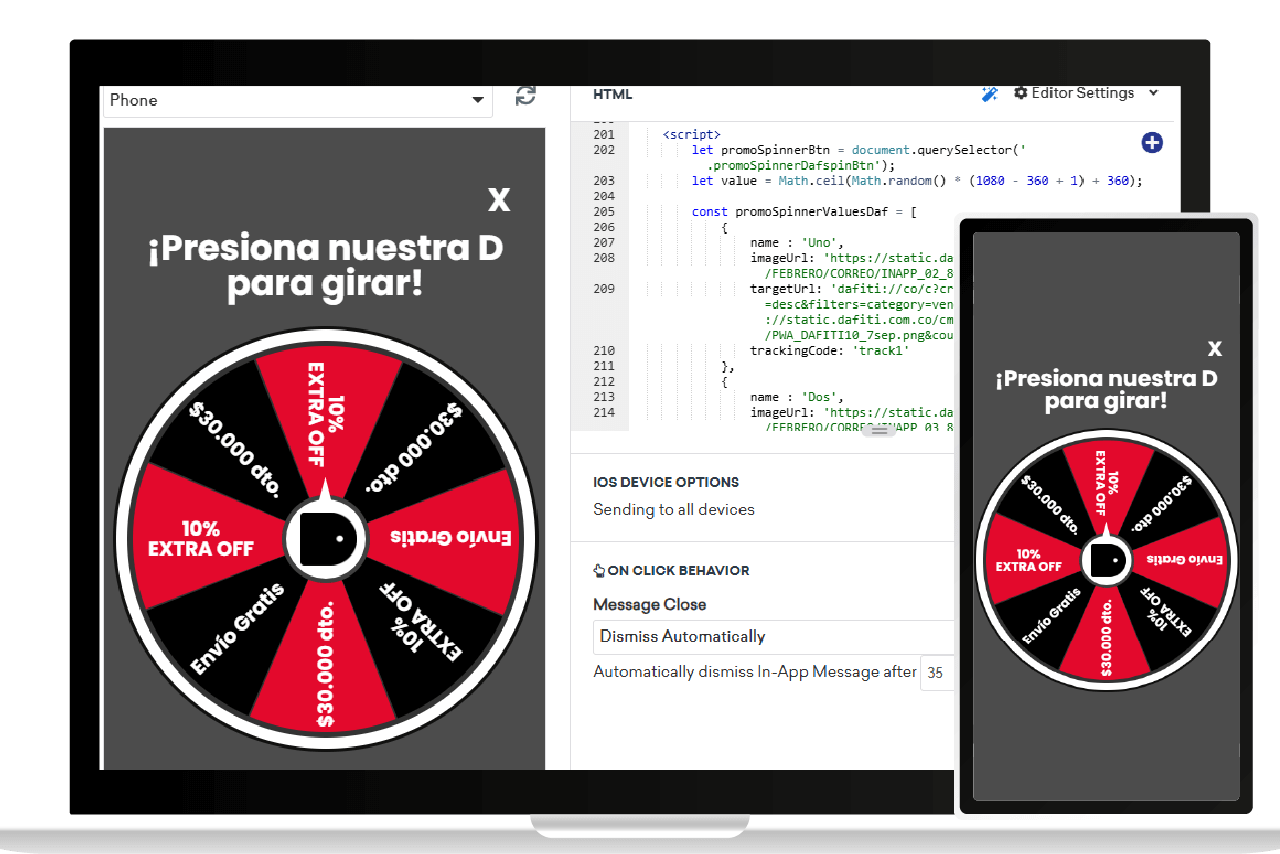Screen dimensions: 1280x854
Task: Refresh the phone preview using the reload icon
Action: point(526,96)
